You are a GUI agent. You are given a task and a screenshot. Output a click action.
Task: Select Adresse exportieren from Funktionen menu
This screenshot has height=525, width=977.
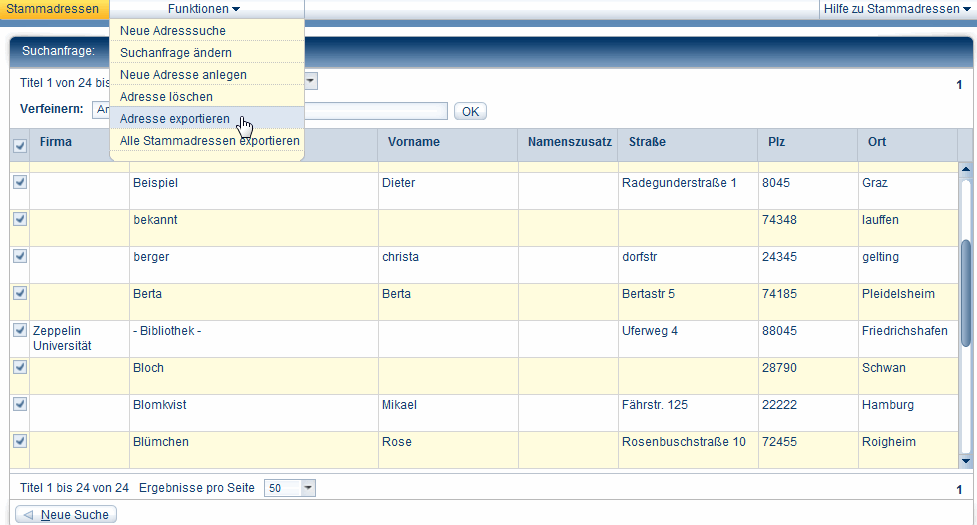pos(175,119)
